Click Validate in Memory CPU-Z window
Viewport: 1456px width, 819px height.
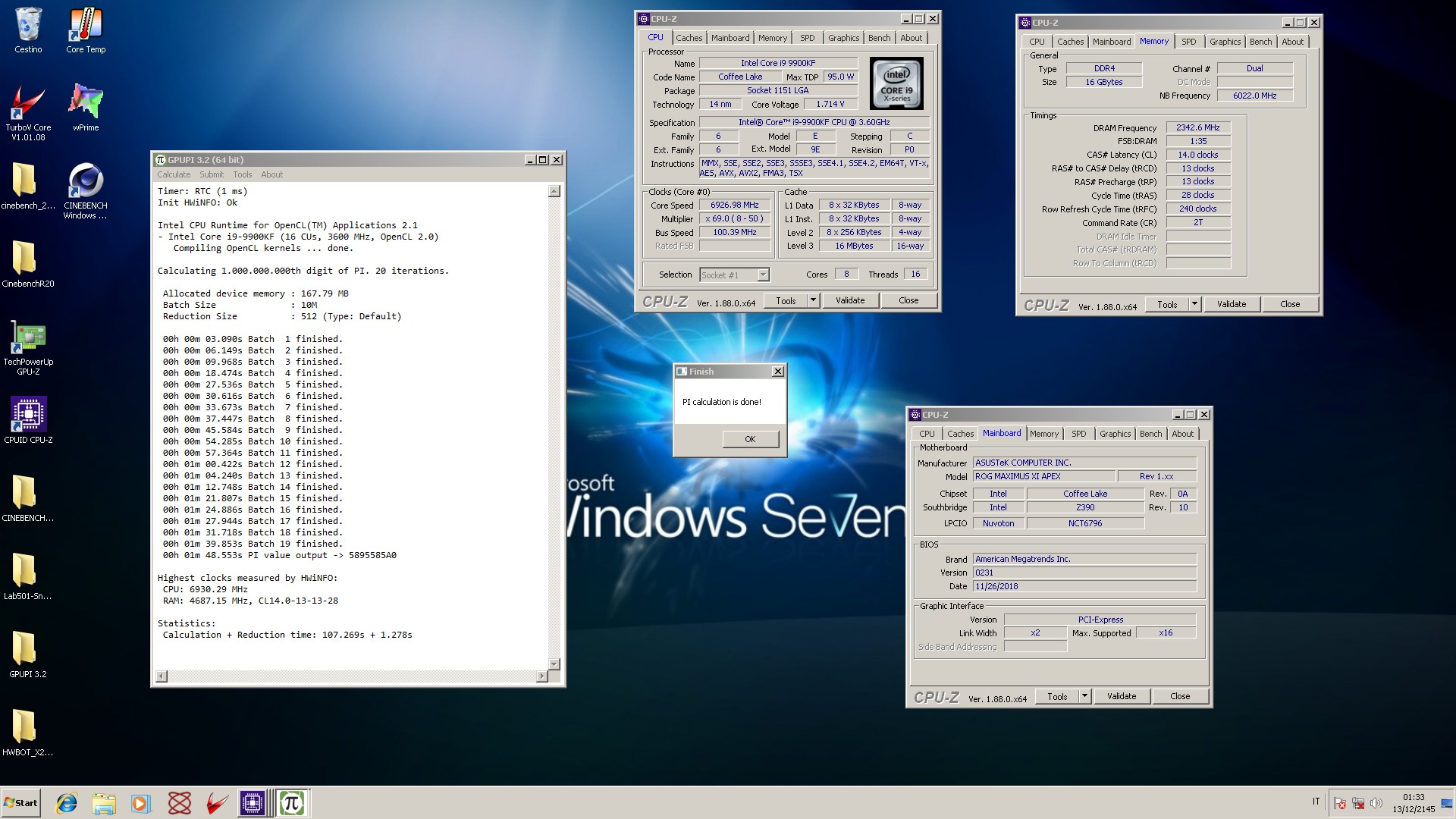click(1232, 304)
